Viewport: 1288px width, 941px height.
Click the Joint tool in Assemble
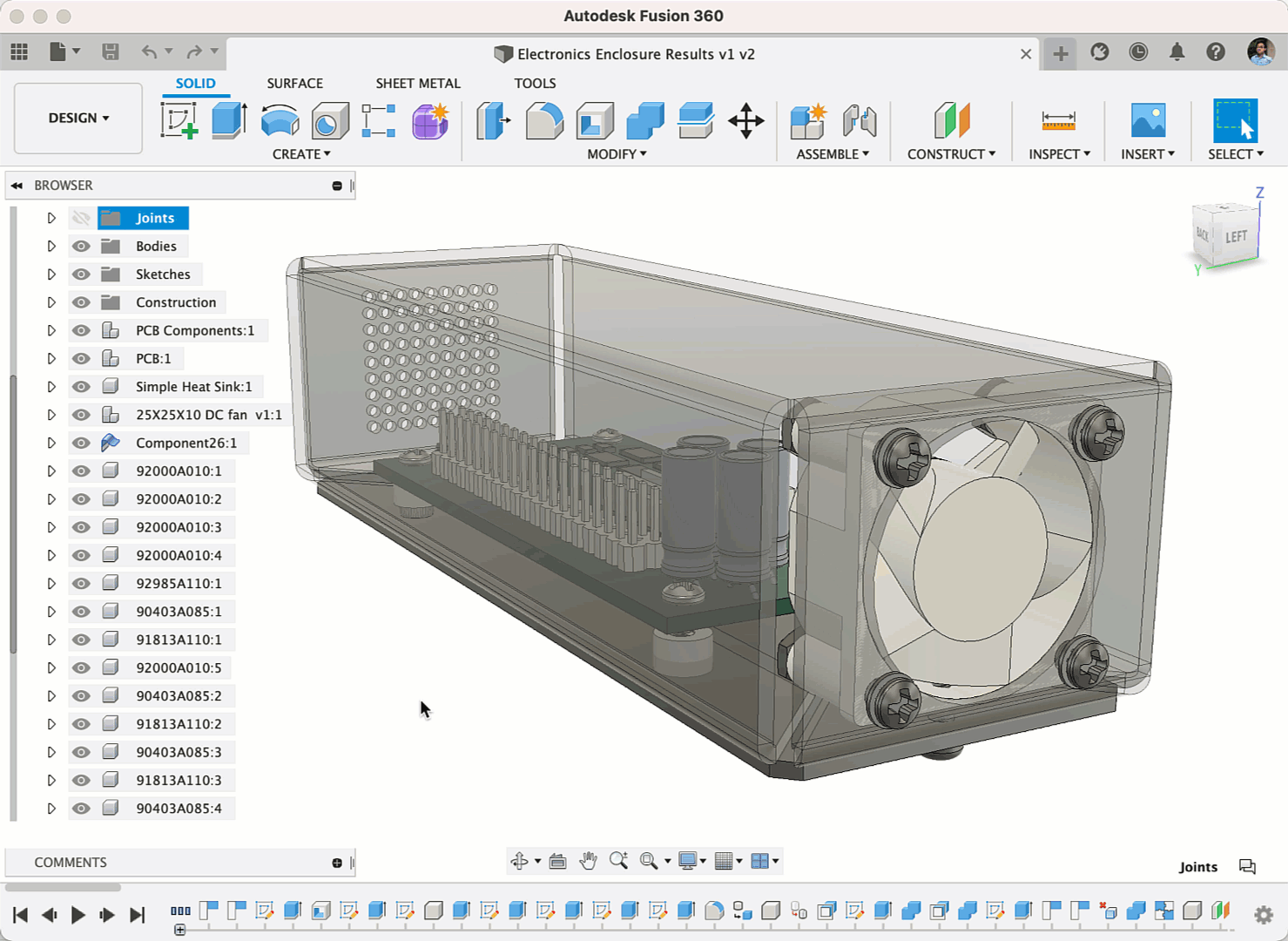pos(860,121)
